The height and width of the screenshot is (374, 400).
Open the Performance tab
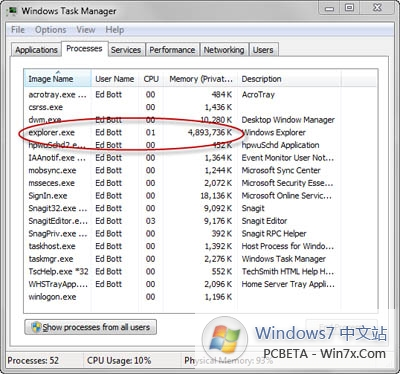point(172,50)
